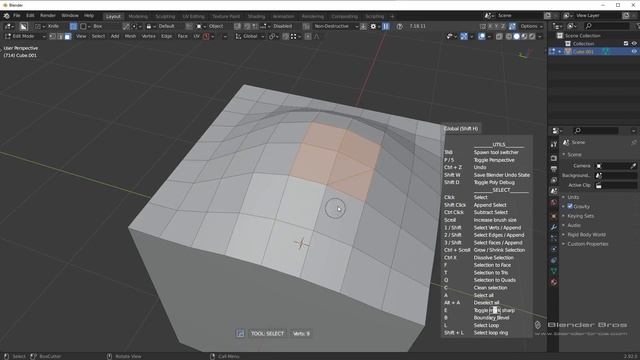640x360 pixels.
Task: Toggle the blue pause-like icon
Action: [386, 26]
